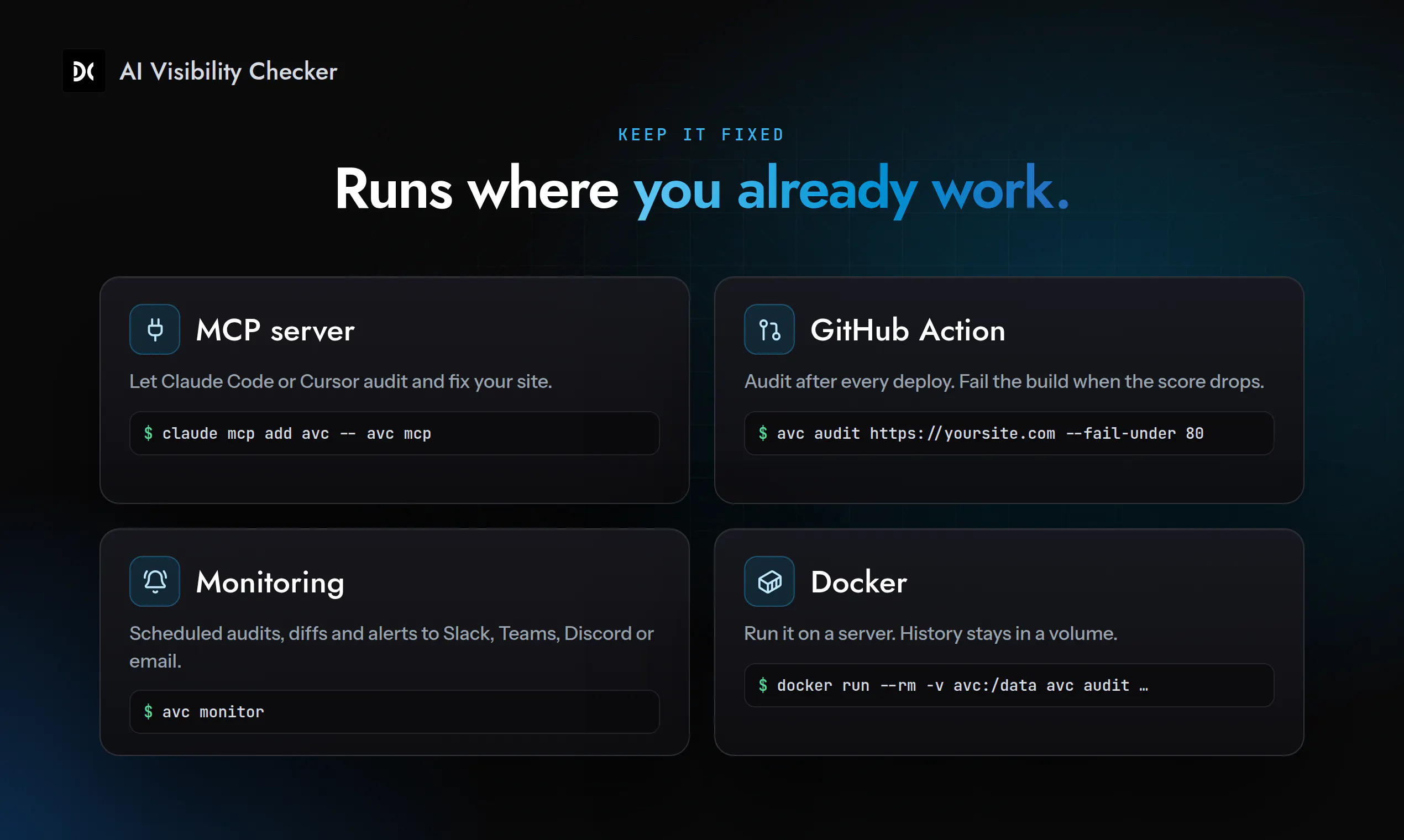Click 'Audit after every deploy' description
Screen dimensions: 1404x840
[1004, 381]
